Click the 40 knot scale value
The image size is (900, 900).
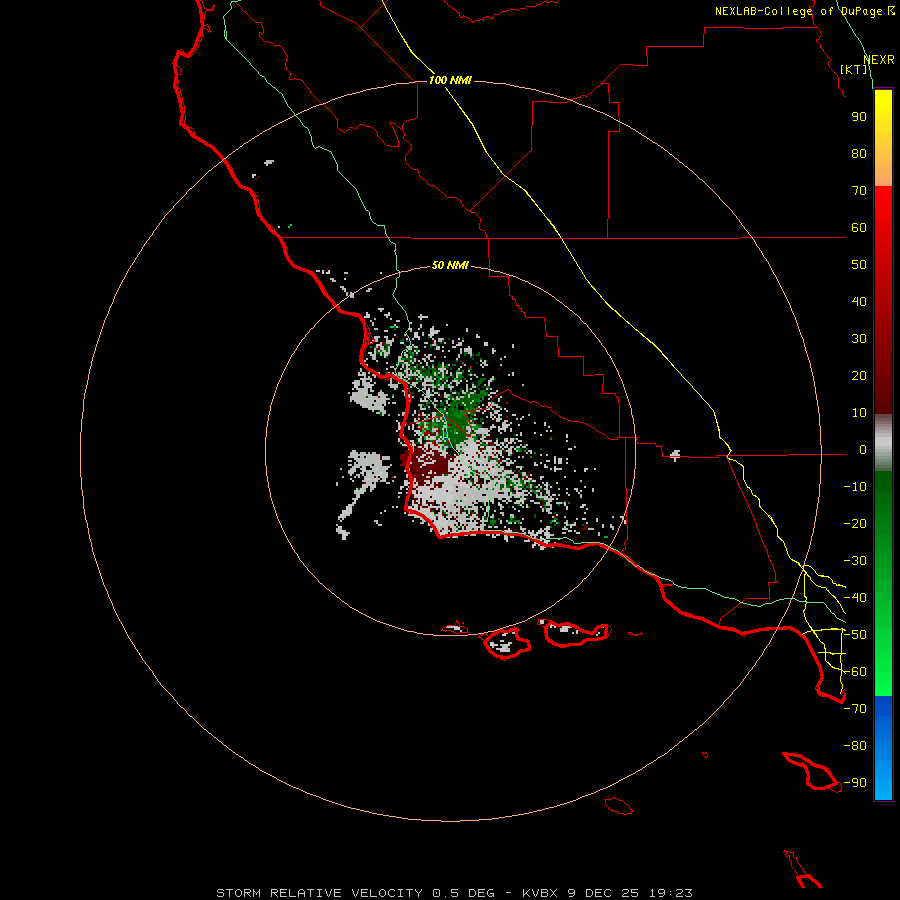859,302
